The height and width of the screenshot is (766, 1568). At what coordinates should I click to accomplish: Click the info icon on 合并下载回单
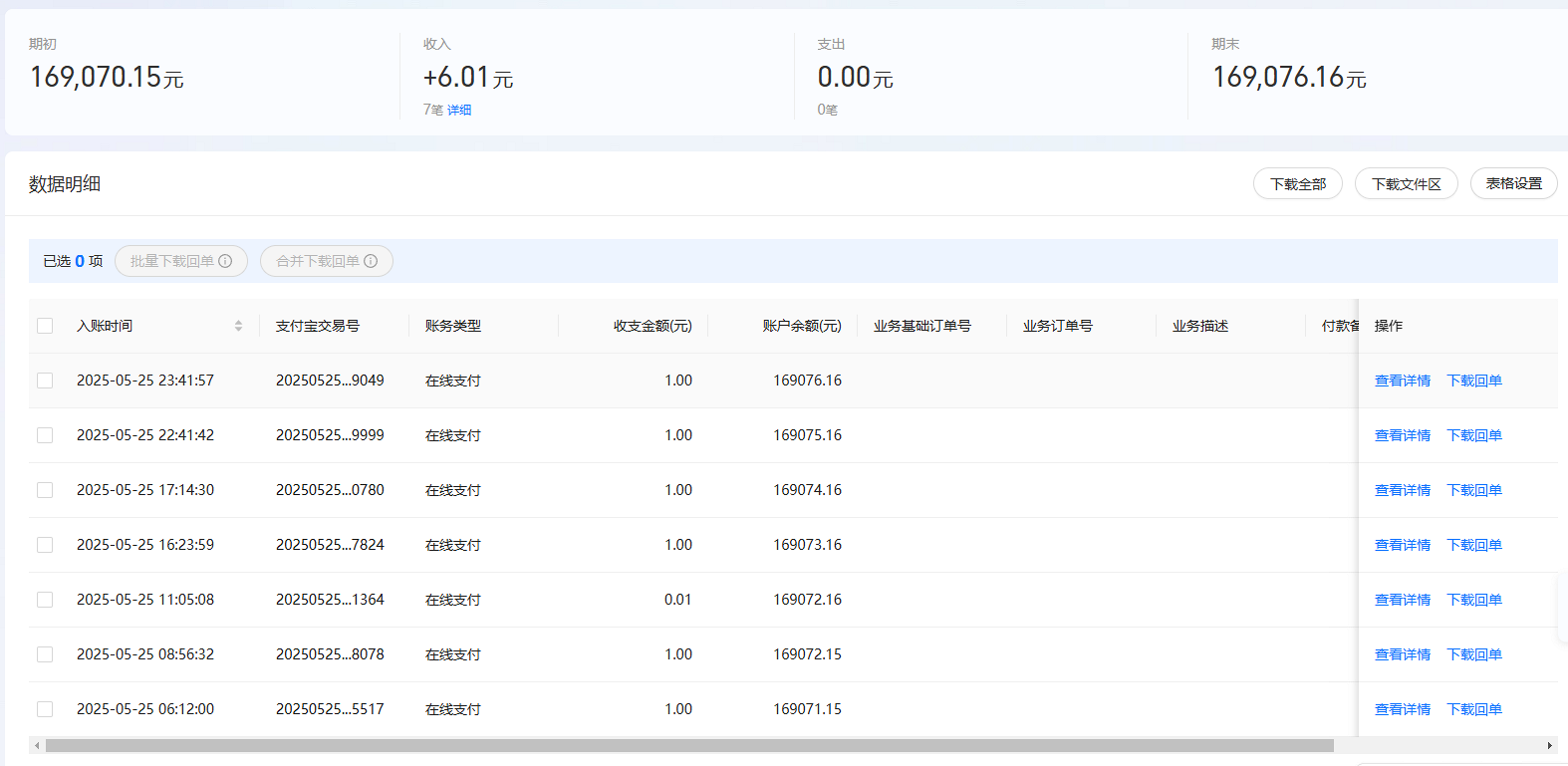[371, 261]
